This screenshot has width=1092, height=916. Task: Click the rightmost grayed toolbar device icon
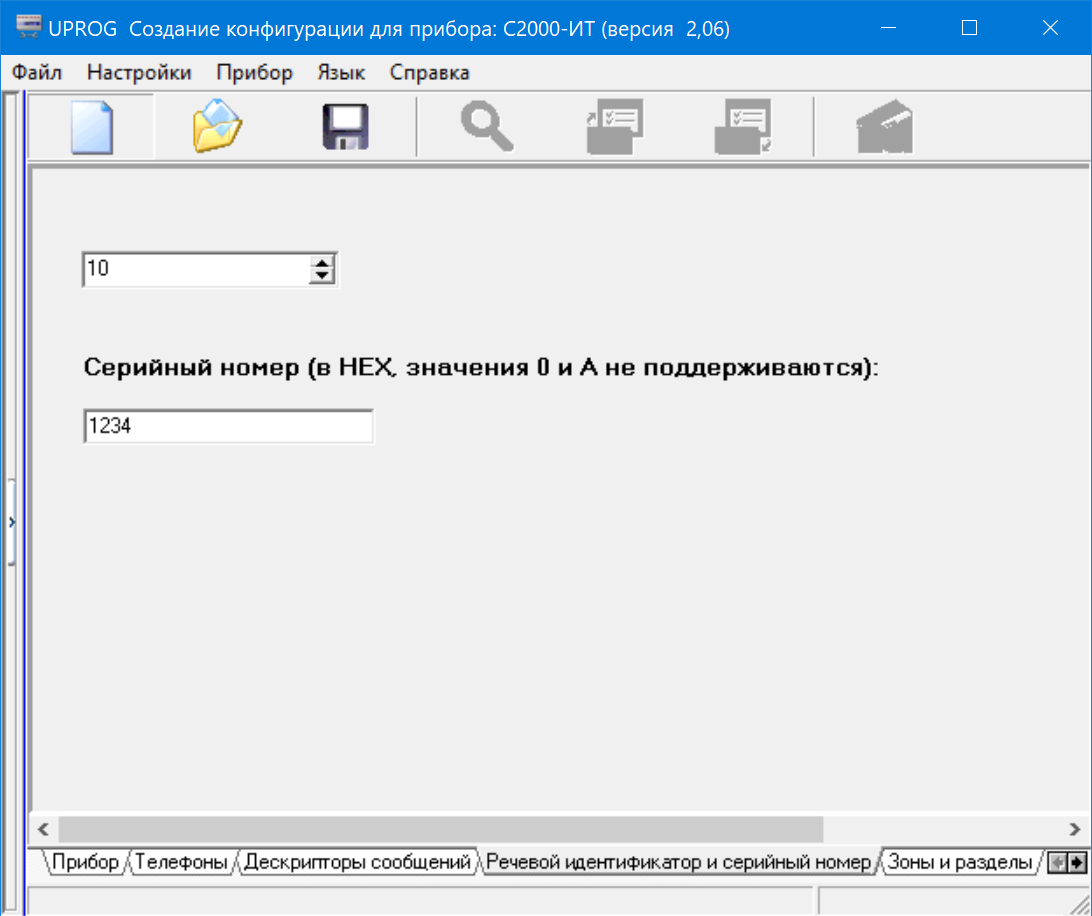tap(884, 126)
